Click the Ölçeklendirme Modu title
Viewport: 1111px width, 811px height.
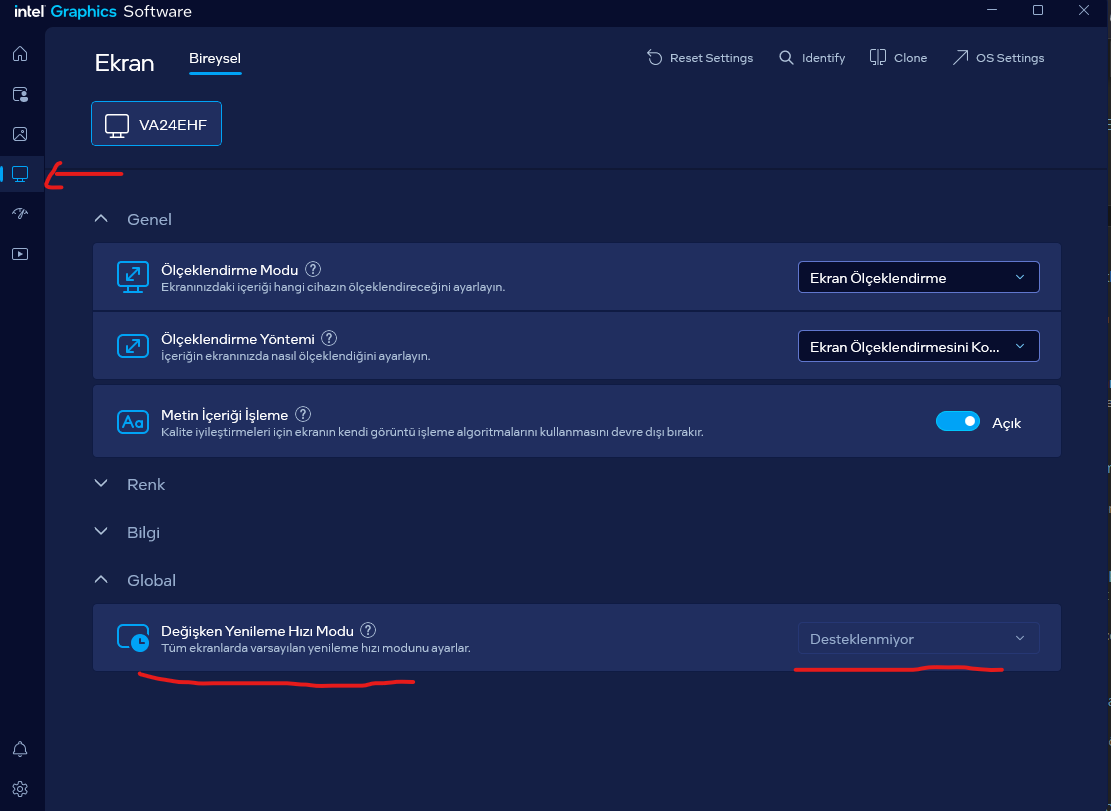[230, 270]
